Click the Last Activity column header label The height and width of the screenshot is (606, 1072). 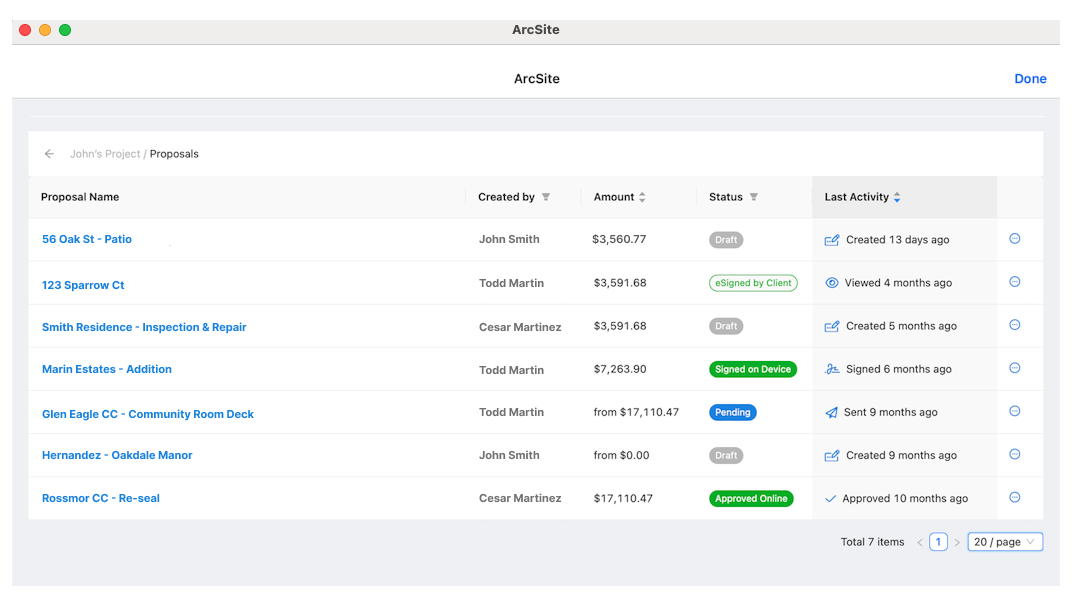coord(857,197)
